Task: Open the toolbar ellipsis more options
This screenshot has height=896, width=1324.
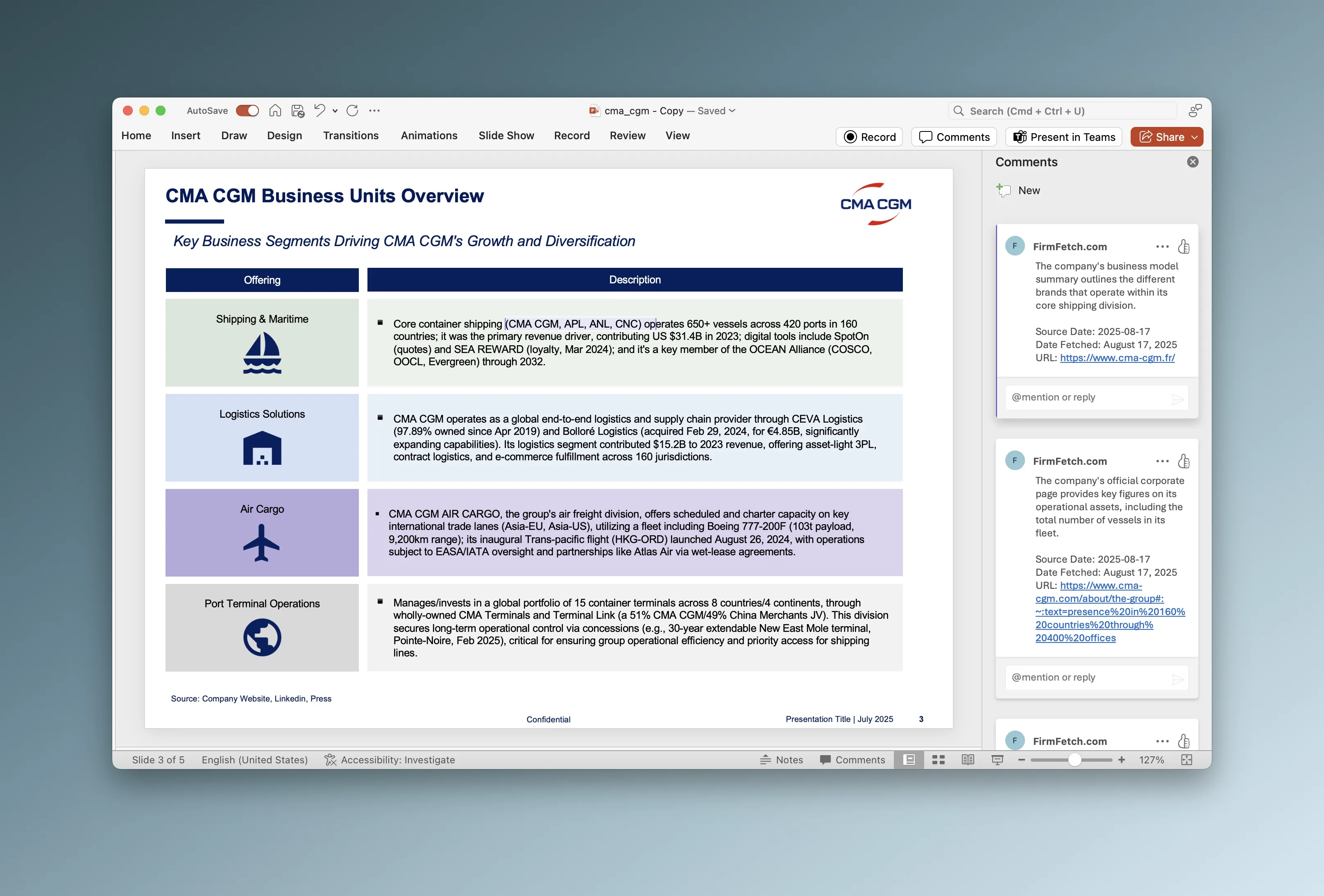Action: pos(374,111)
